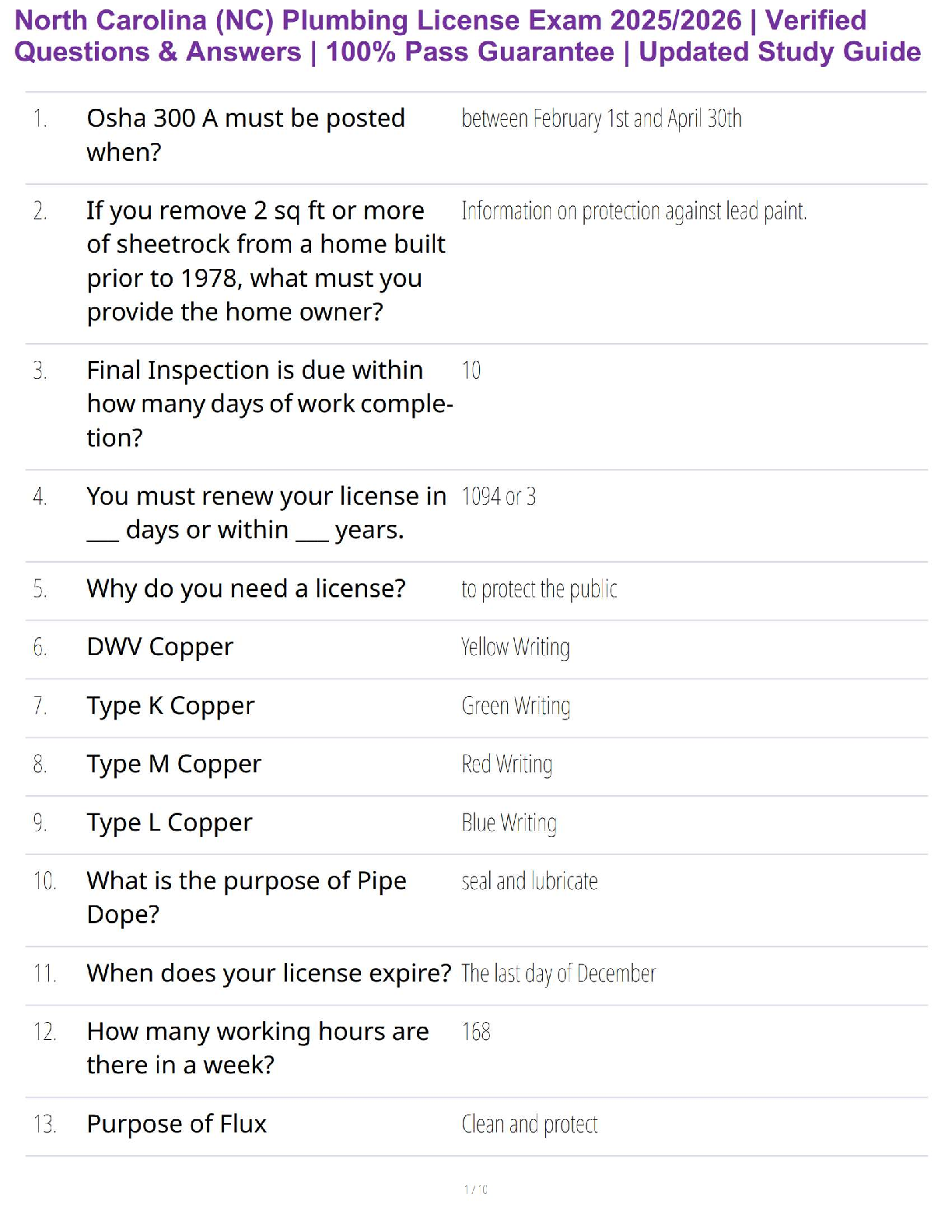Click the answer about lead paint protection
The image size is (952, 1232).
pos(634,212)
